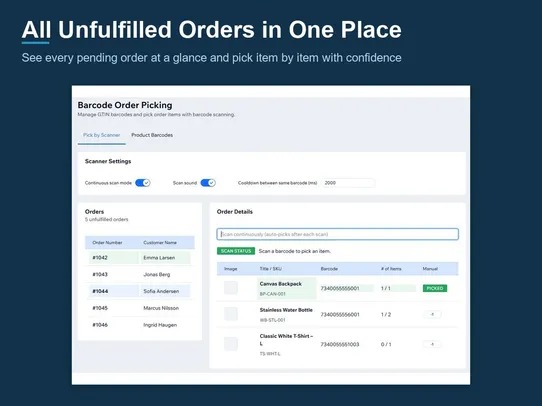Click the 1 / 1 item count
This screenshot has width=542, height=406.
[x=386, y=288]
